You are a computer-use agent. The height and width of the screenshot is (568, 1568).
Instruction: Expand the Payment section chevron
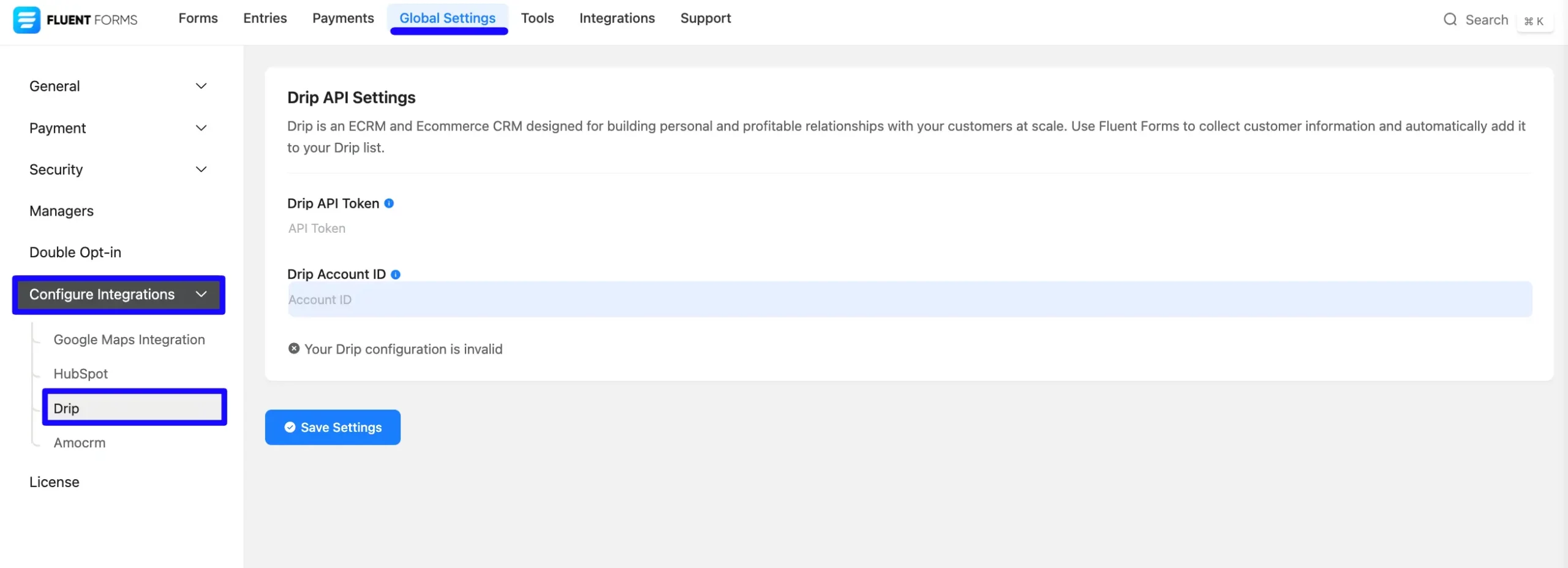coord(201,127)
